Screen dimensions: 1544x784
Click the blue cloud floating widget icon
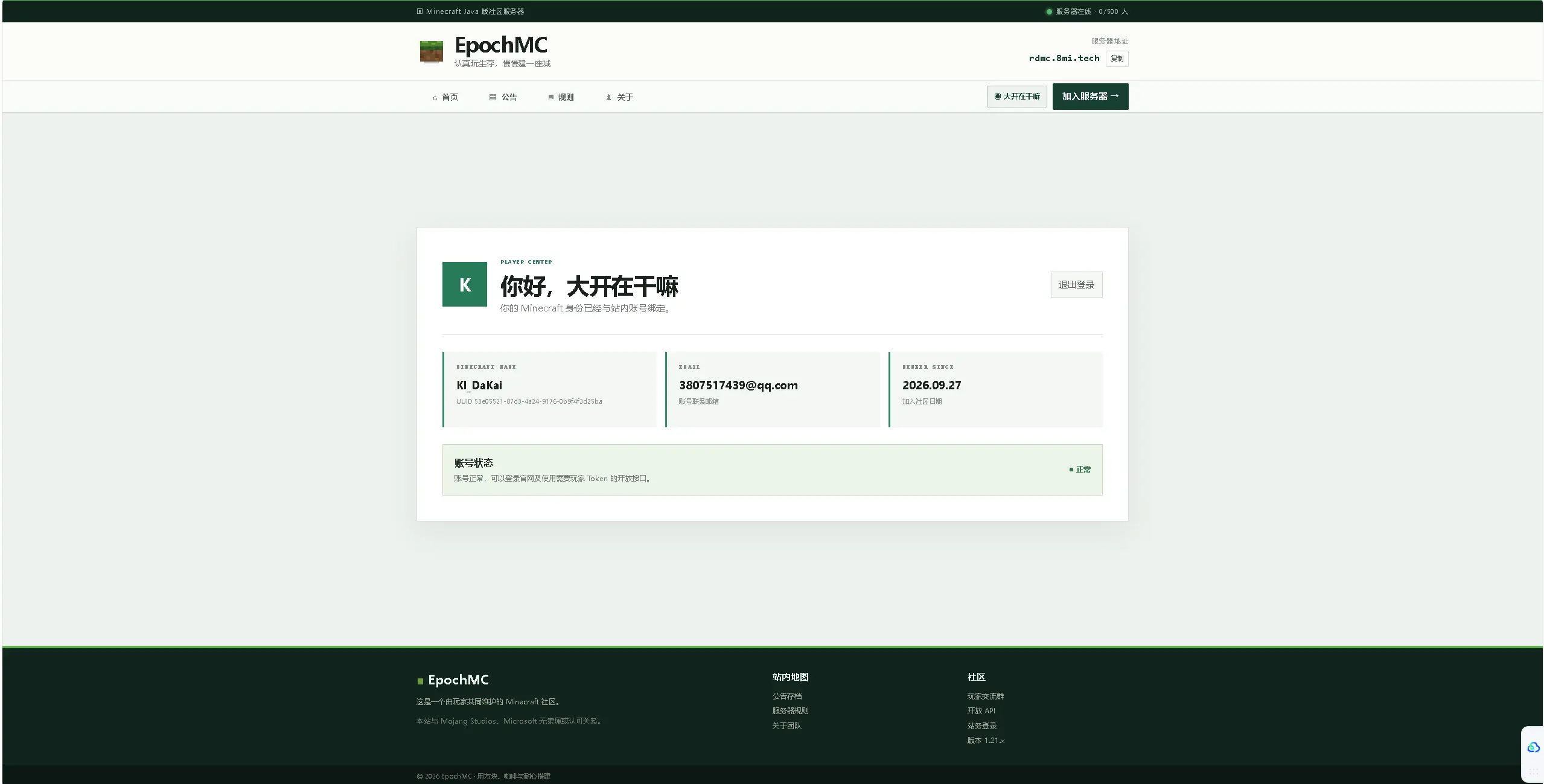click(1533, 748)
